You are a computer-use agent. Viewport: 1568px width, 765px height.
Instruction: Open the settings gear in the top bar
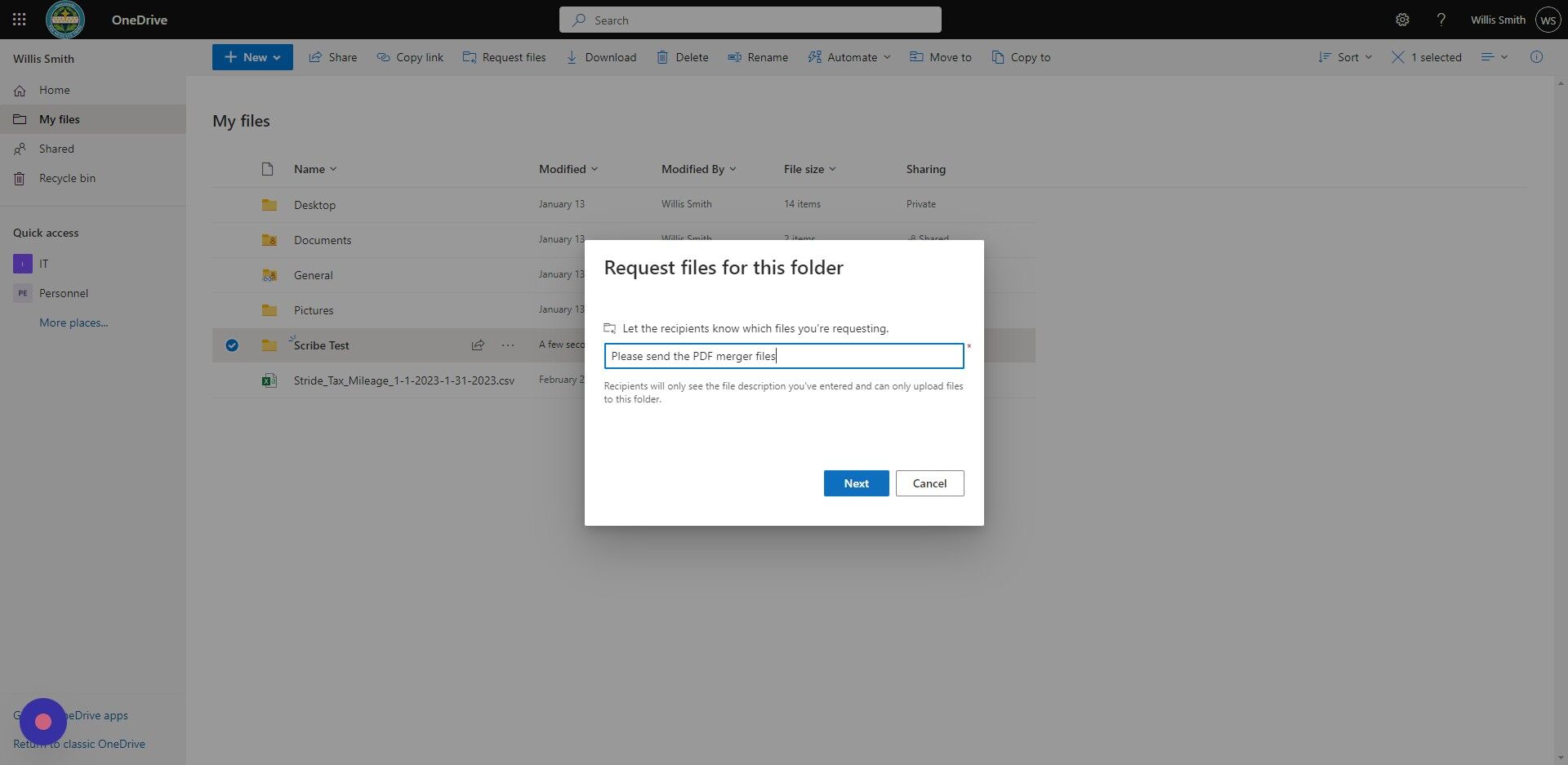click(1402, 19)
